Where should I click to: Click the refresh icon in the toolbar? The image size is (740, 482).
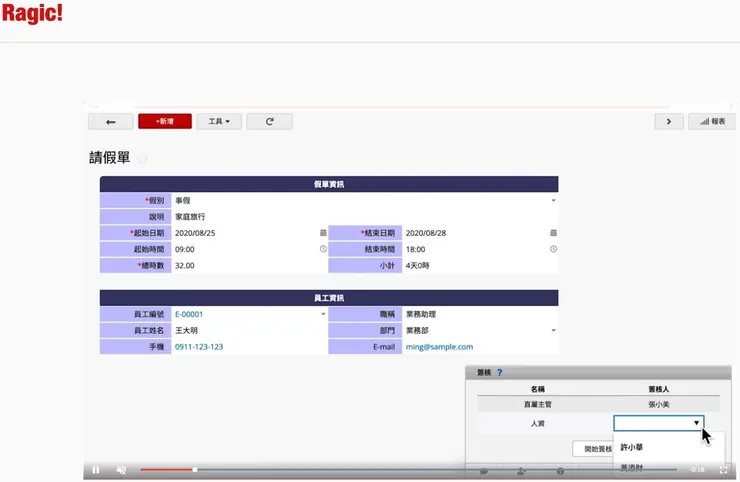tap(269, 122)
